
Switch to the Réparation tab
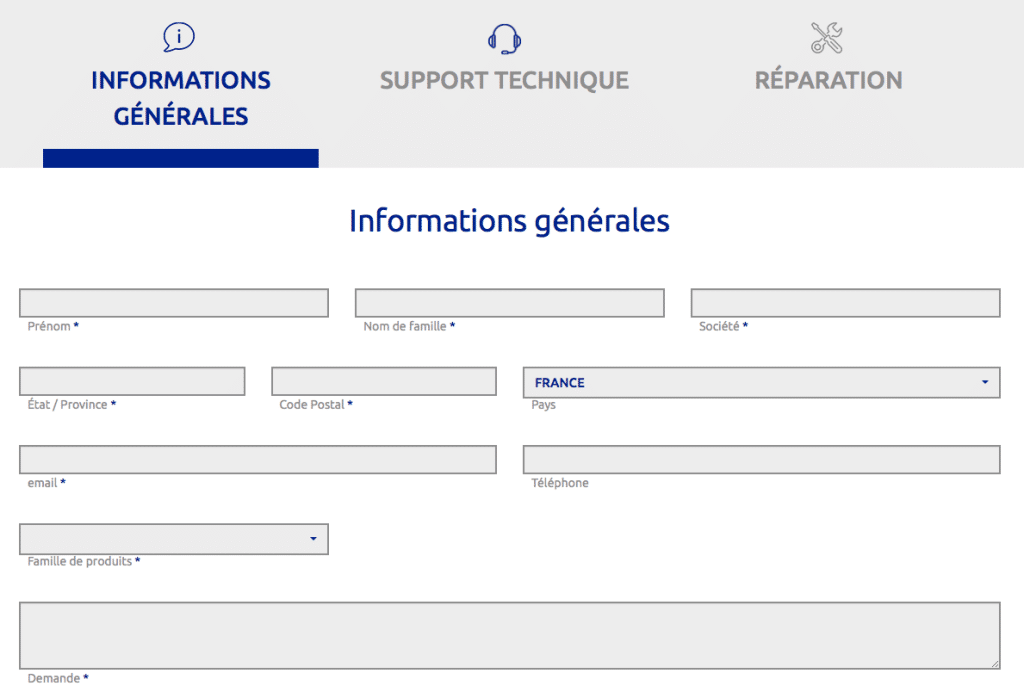828,80
